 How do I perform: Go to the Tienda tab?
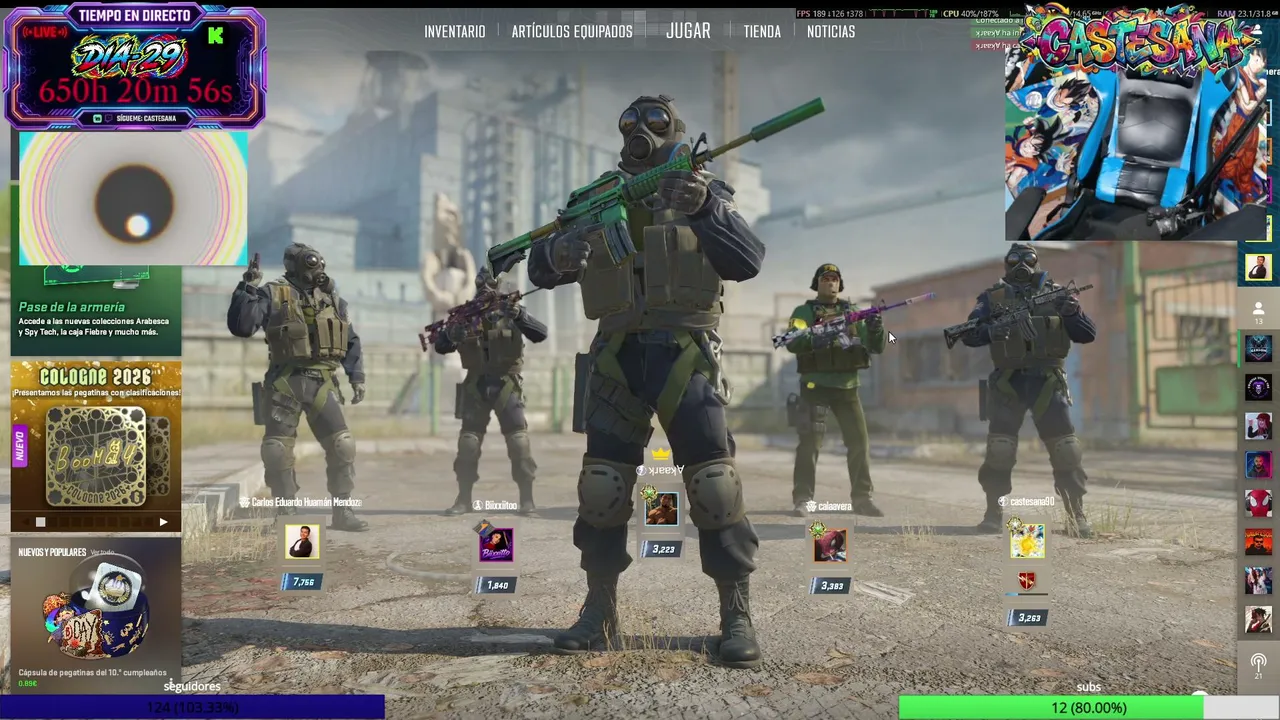(x=762, y=32)
